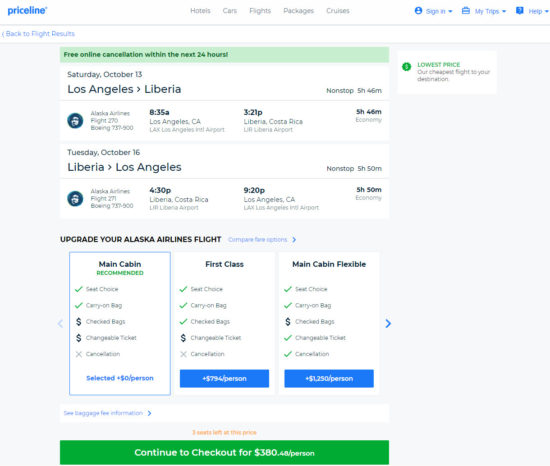
Task: Click Changeable Ticket dollar icon in Main Cabin
Action: (79, 338)
